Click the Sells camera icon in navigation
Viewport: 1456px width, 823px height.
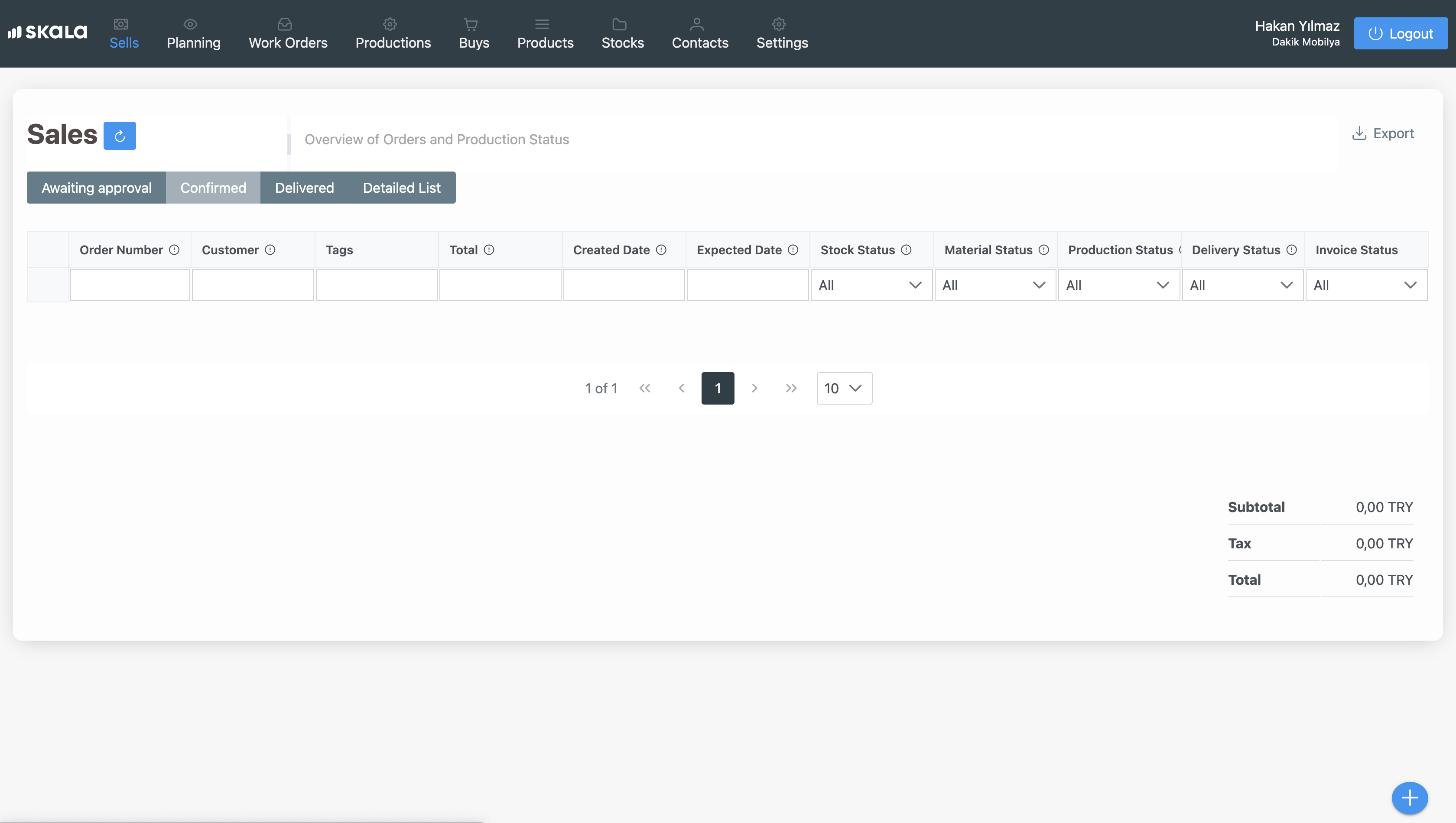[x=121, y=24]
